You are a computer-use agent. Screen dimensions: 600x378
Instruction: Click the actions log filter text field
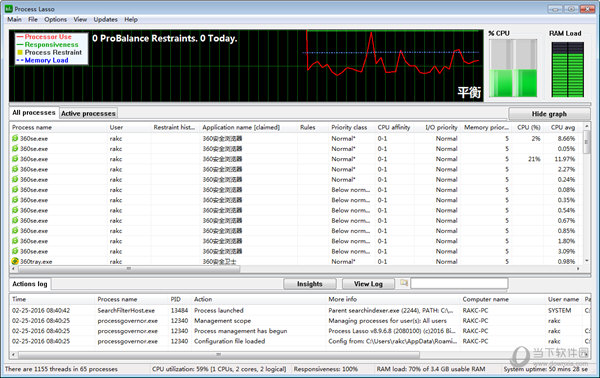[459, 284]
